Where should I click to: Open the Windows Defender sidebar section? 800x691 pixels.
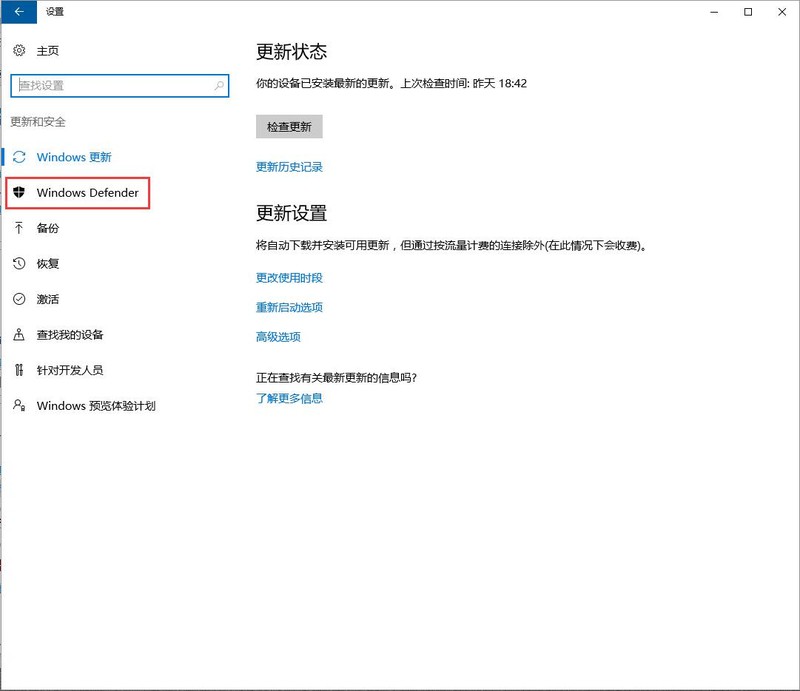(x=88, y=192)
